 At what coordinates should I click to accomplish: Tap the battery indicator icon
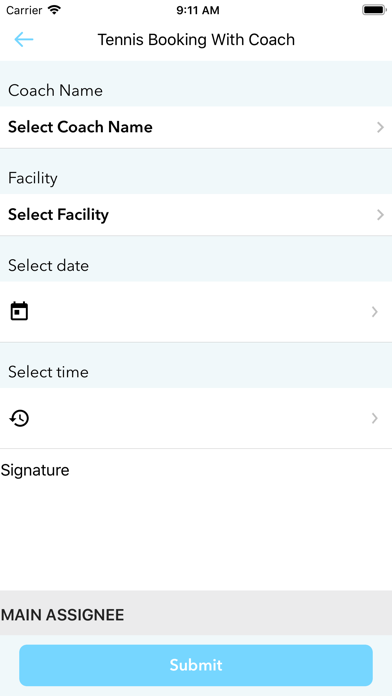[374, 10]
